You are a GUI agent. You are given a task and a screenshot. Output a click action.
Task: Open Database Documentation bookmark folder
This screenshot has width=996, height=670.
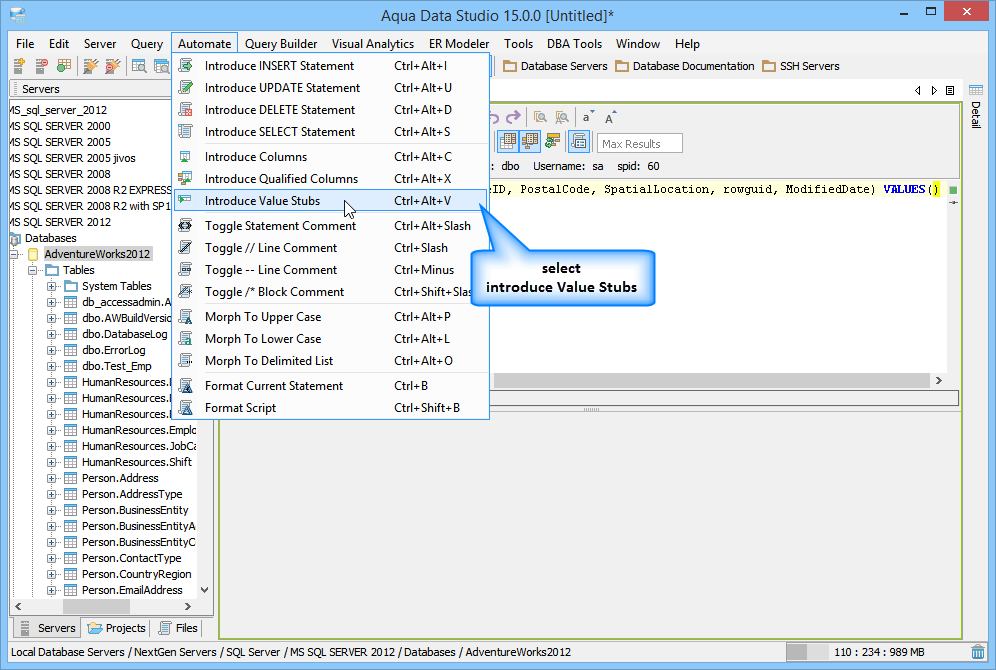coord(685,66)
